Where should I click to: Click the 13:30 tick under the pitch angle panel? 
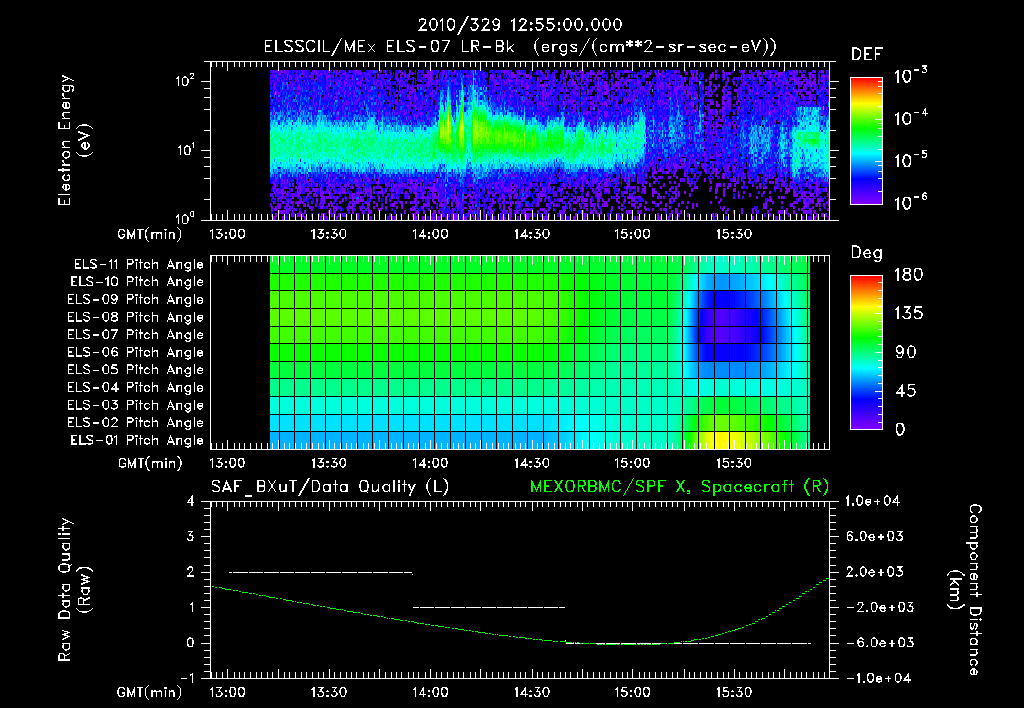coord(328,463)
